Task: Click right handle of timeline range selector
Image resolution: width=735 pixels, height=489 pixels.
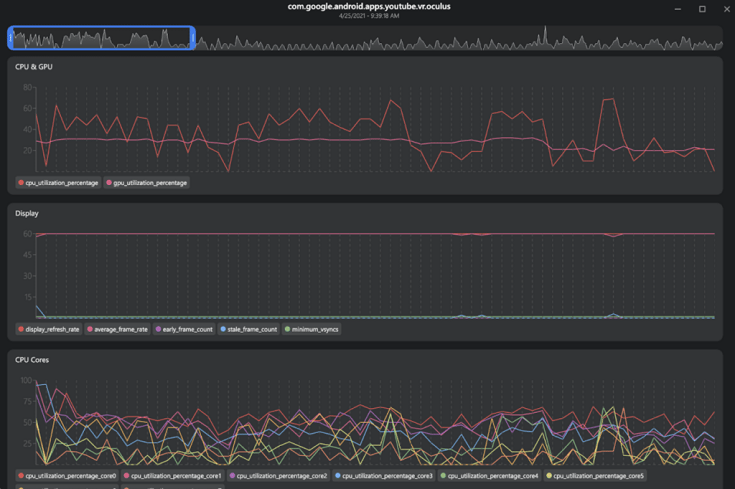Action: [x=192, y=38]
